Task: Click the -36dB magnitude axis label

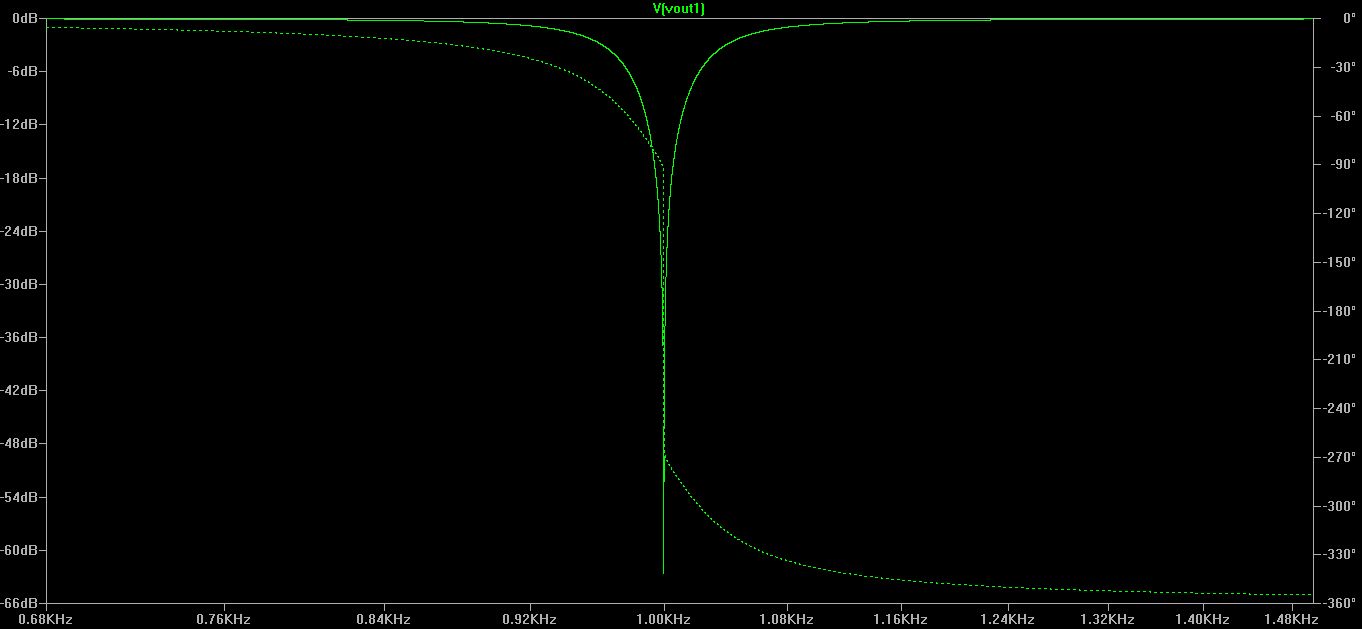Action: pos(17,337)
